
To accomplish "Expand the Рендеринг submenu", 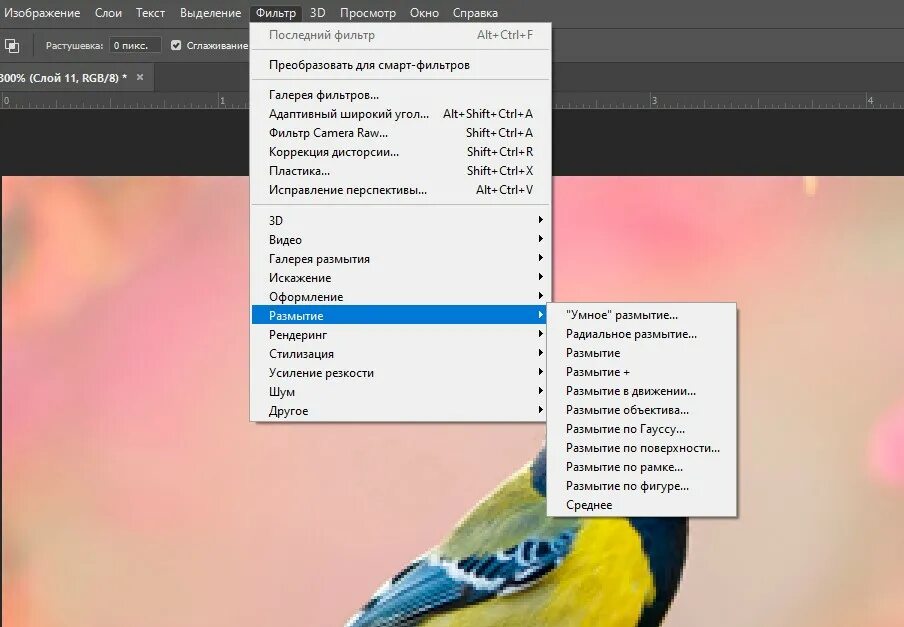I will [x=399, y=335].
